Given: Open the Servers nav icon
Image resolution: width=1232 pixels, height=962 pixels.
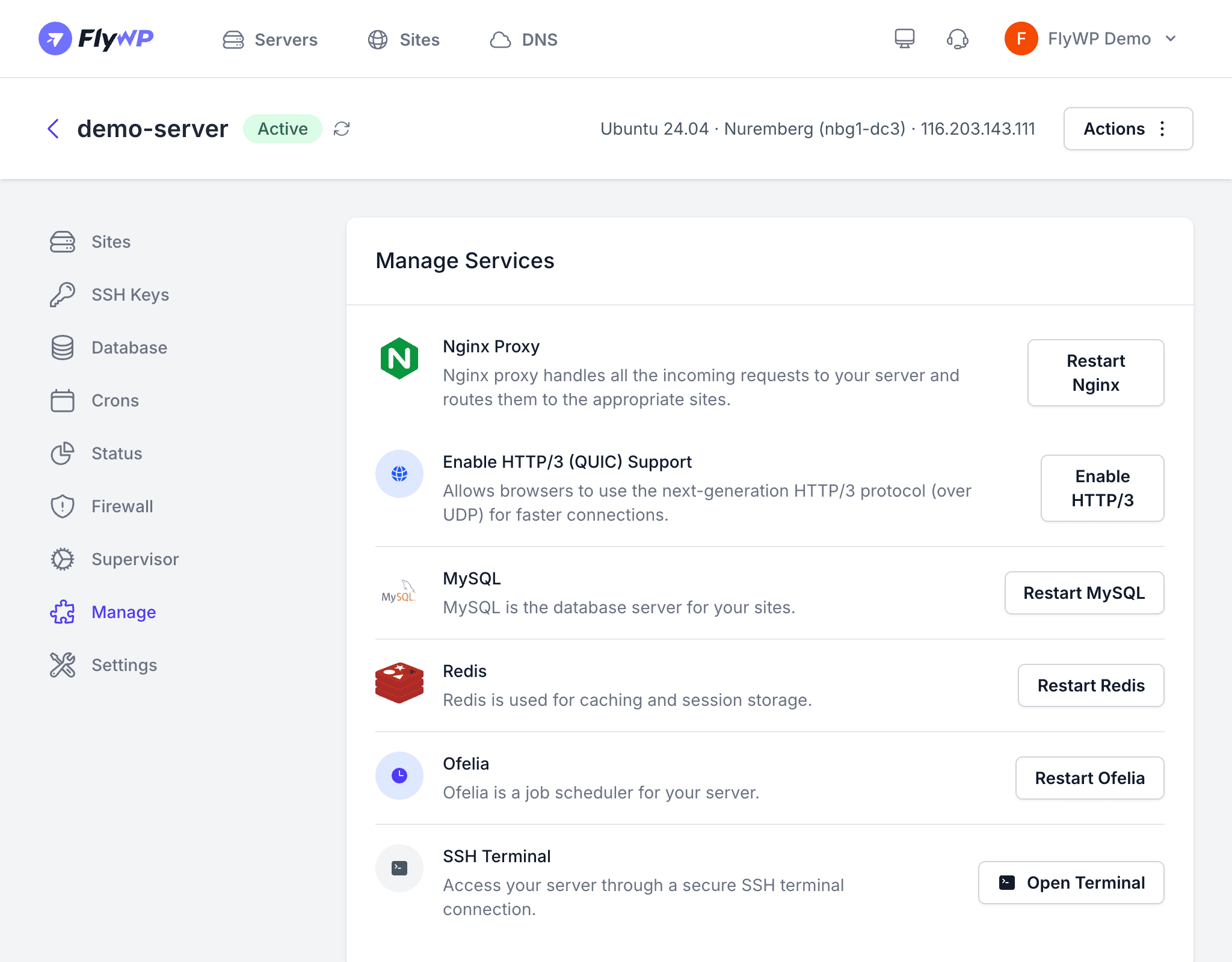Looking at the screenshot, I should (233, 40).
